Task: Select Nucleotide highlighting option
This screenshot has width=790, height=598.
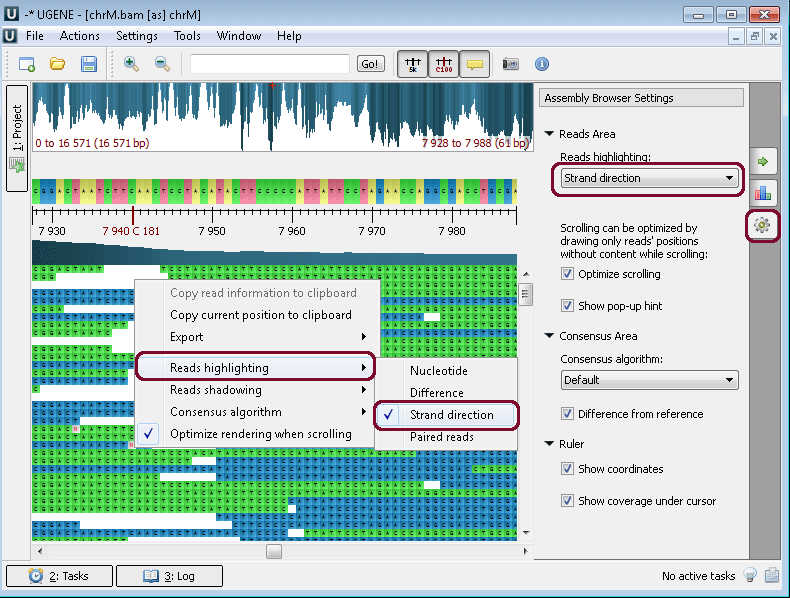Action: pyautogui.click(x=446, y=371)
